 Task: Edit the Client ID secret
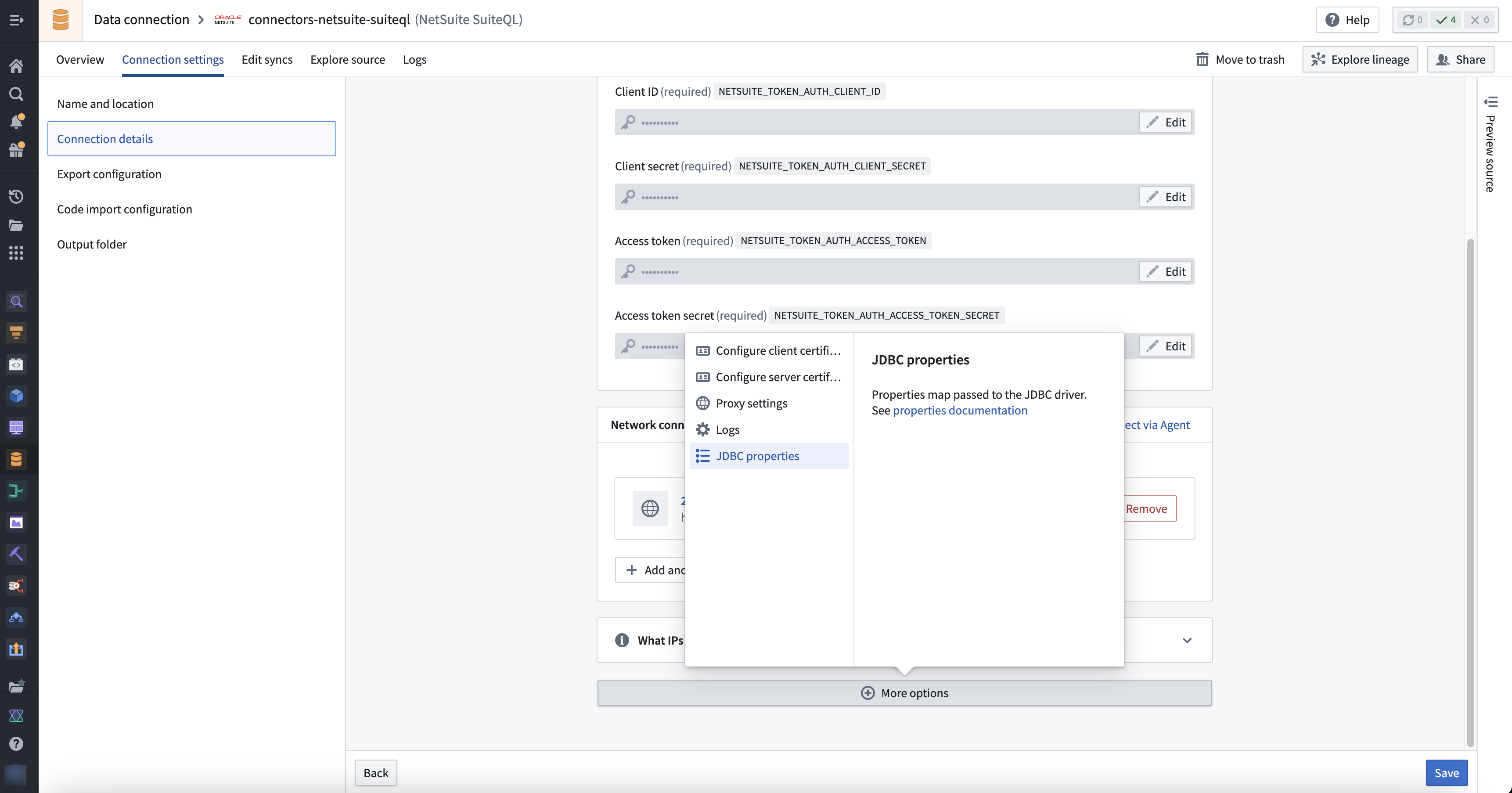click(x=1165, y=122)
